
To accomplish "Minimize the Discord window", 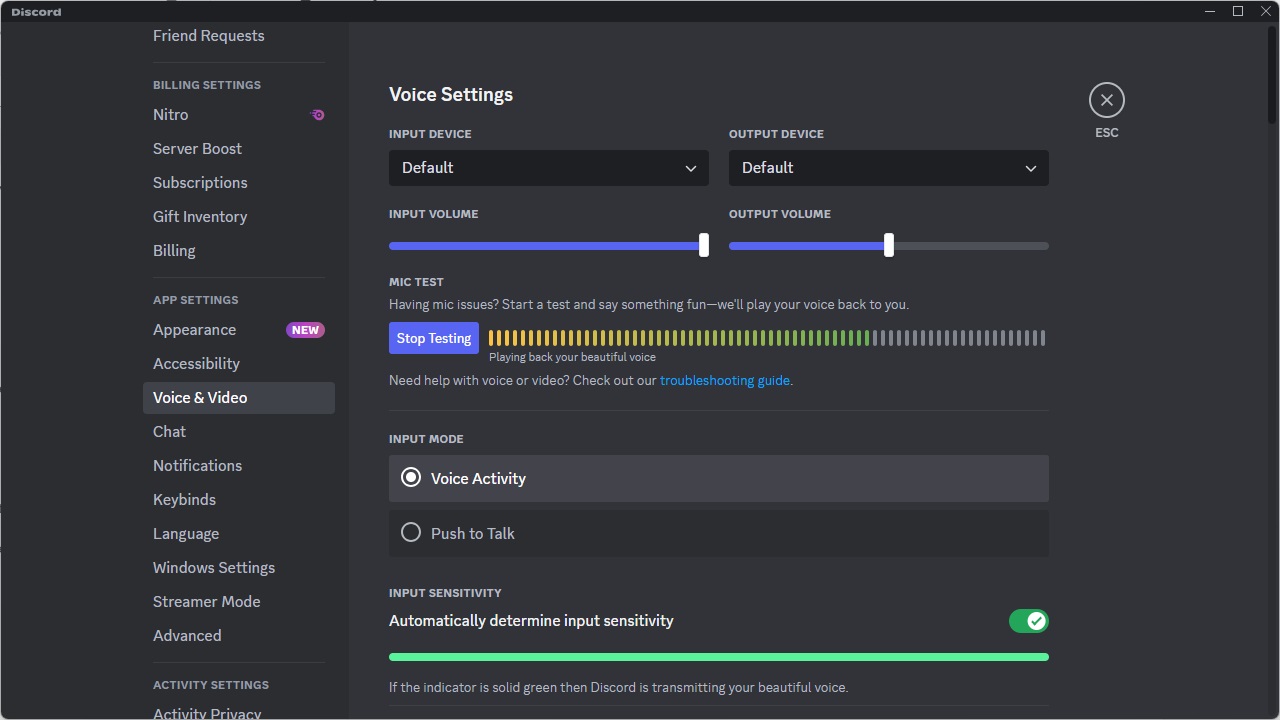I will [x=1210, y=11].
